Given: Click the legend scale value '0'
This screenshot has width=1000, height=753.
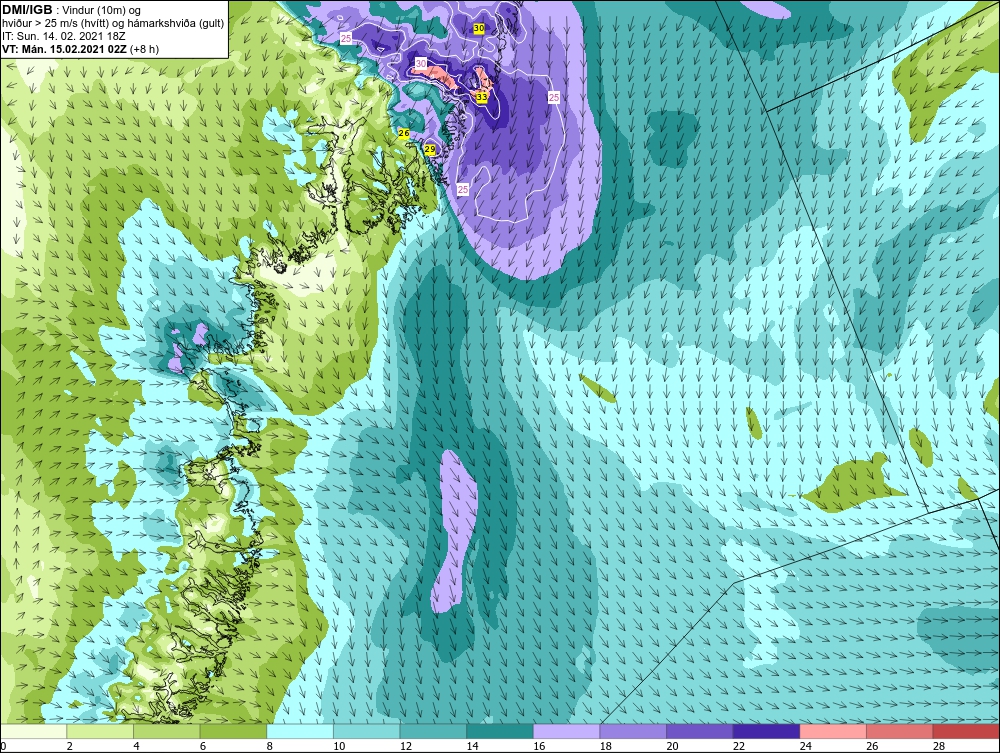Looking at the screenshot, I should pos(3,746).
